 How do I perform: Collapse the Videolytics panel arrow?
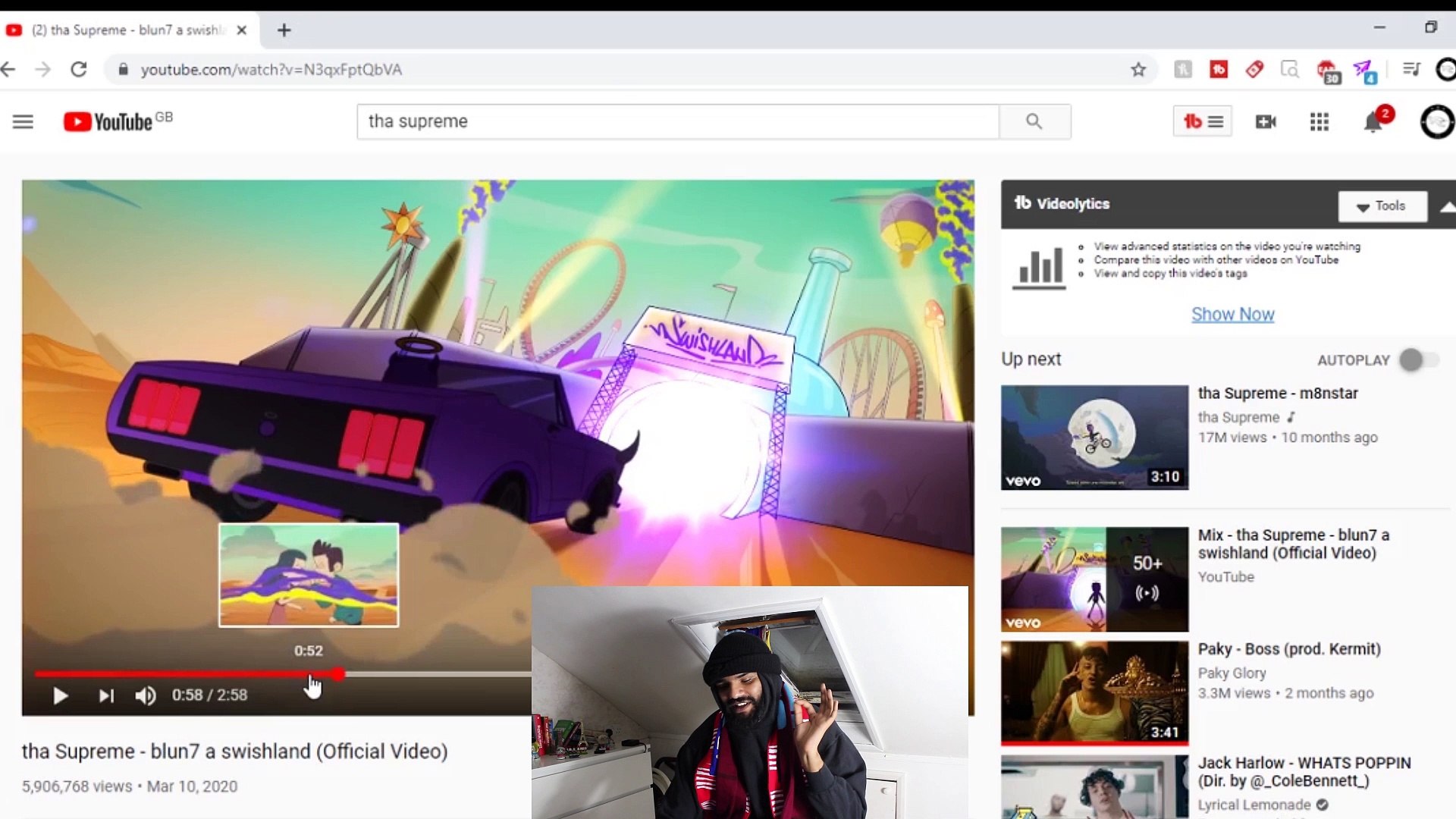[x=1447, y=206]
